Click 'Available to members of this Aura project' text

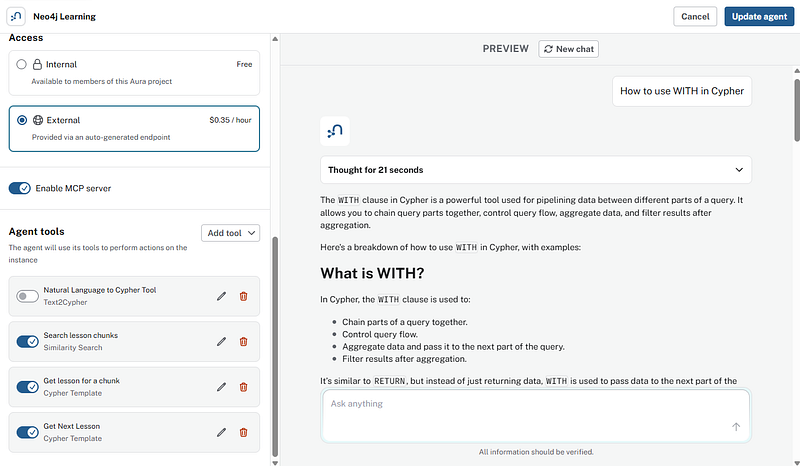(x=102, y=82)
